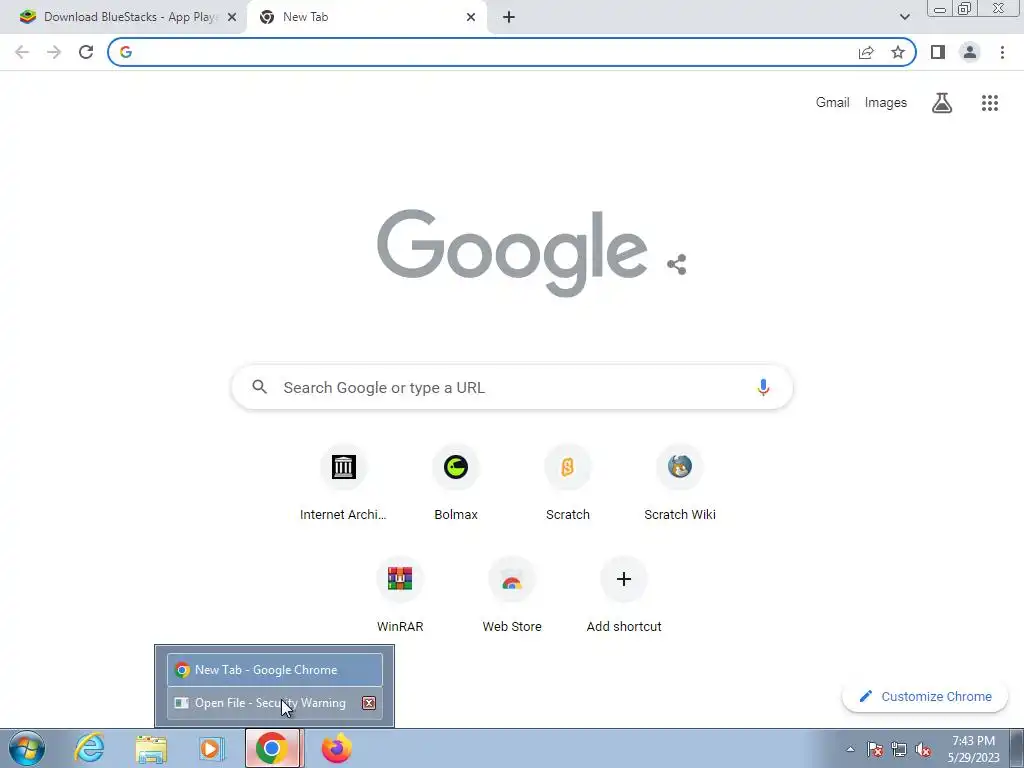Click the Gmail link
1024x768 pixels.
click(x=833, y=103)
